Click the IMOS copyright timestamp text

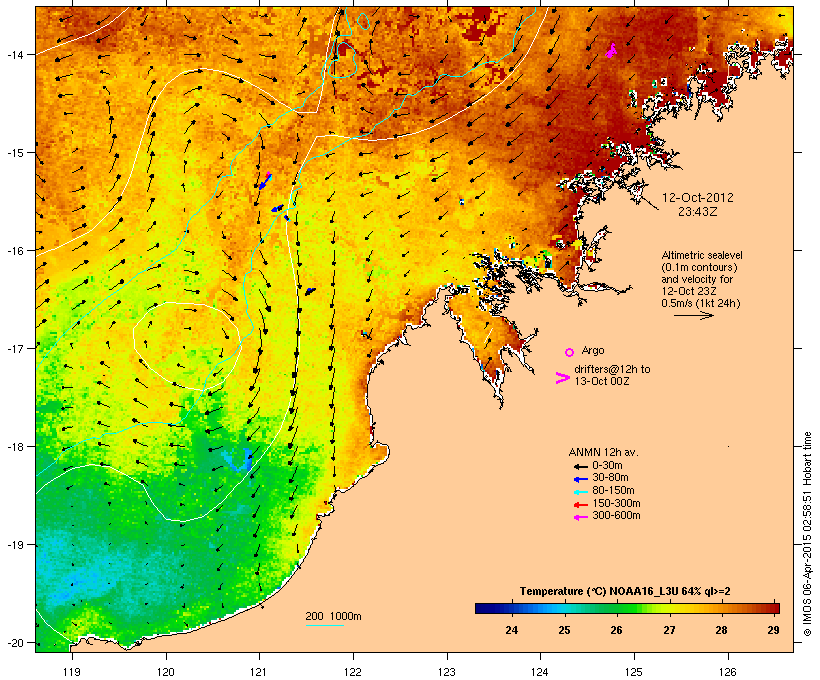tap(807, 534)
